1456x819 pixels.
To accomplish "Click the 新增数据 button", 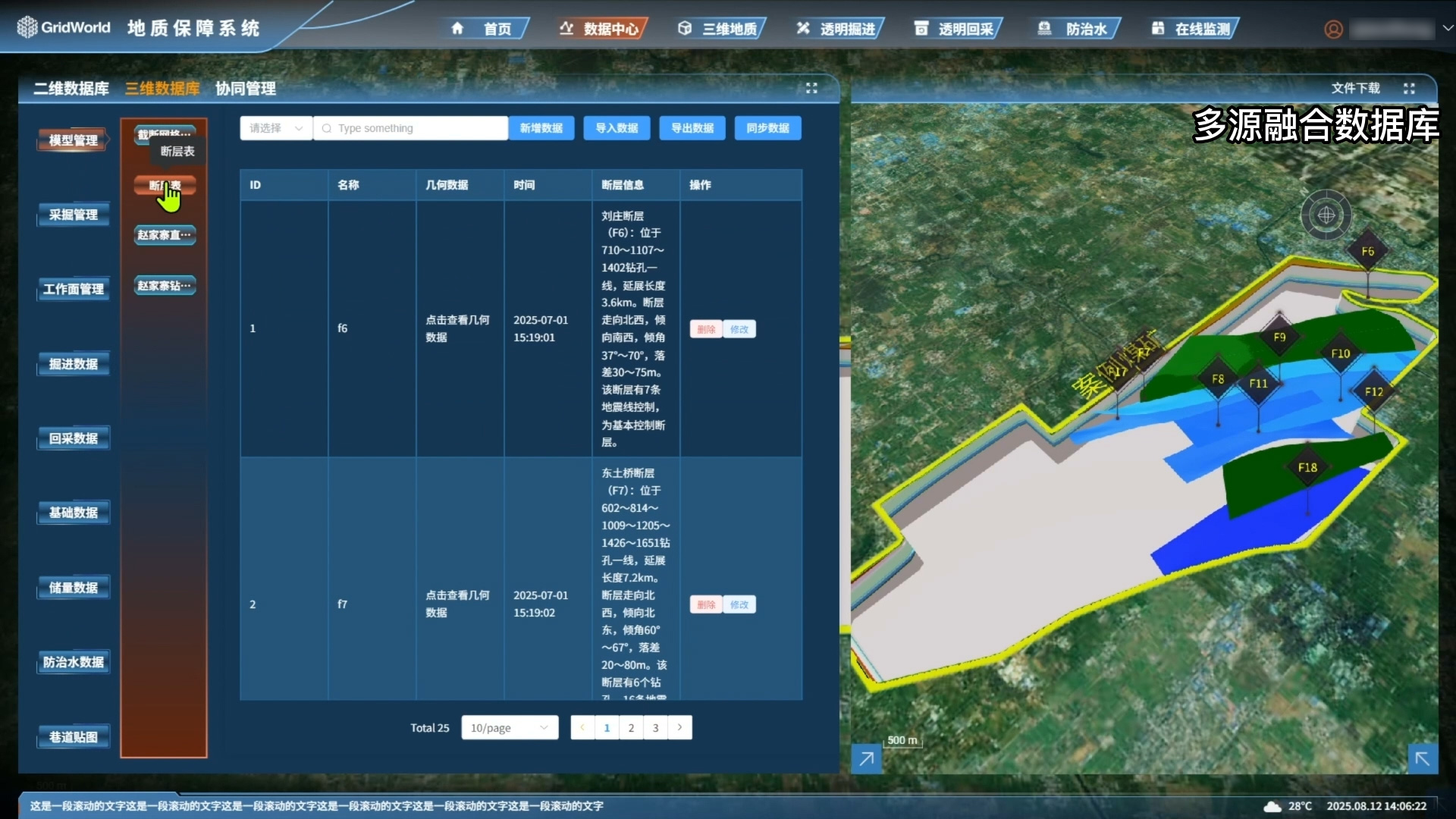I will click(541, 128).
